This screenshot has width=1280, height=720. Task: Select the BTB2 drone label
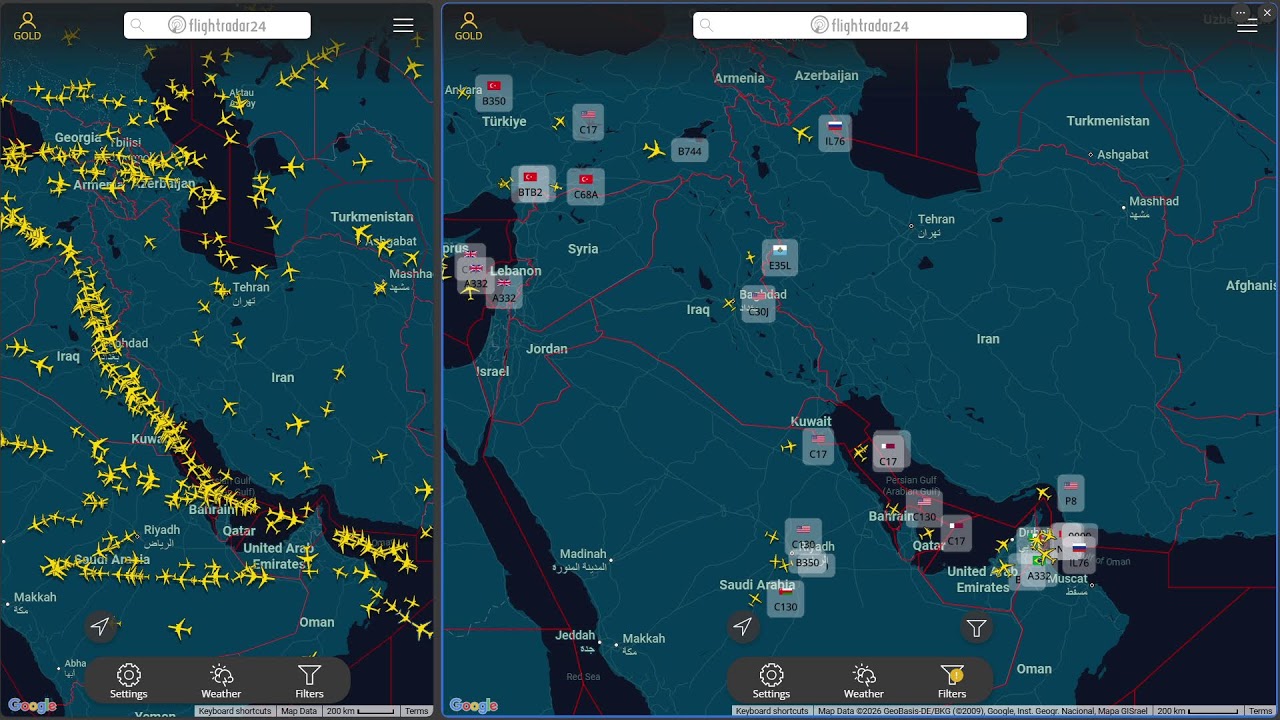click(531, 185)
